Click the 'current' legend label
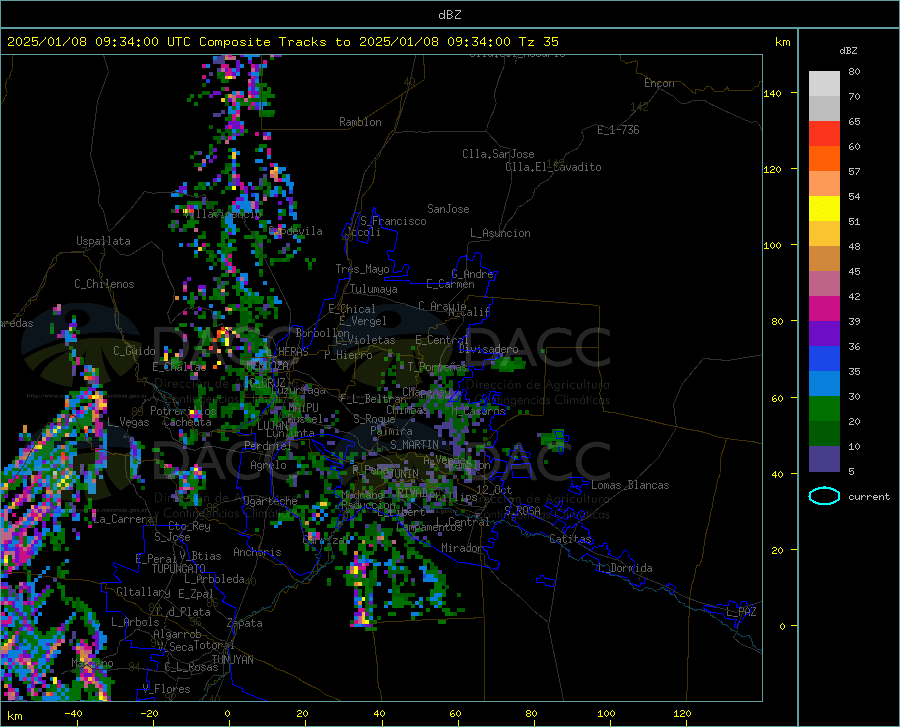Screen dimensions: 900x727 pyautogui.click(x=868, y=496)
